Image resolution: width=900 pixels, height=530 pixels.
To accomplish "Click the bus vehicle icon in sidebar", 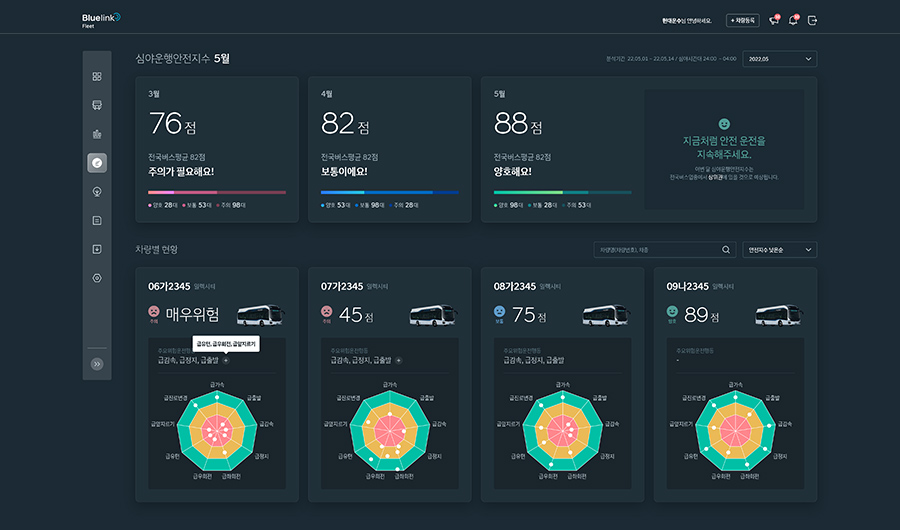I will click(x=97, y=105).
